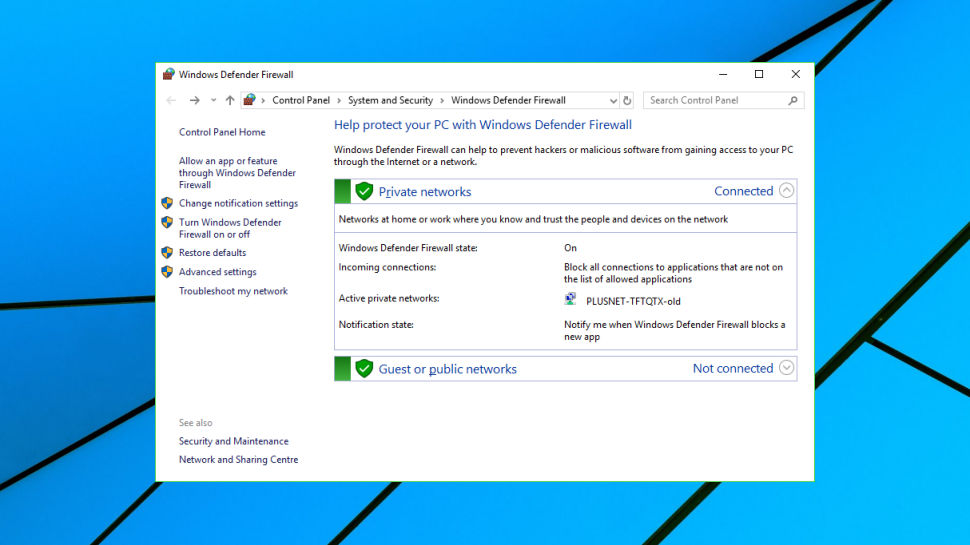Click Guest or public networks heading
Screen dimensions: 970x545
pyautogui.click(x=447, y=369)
